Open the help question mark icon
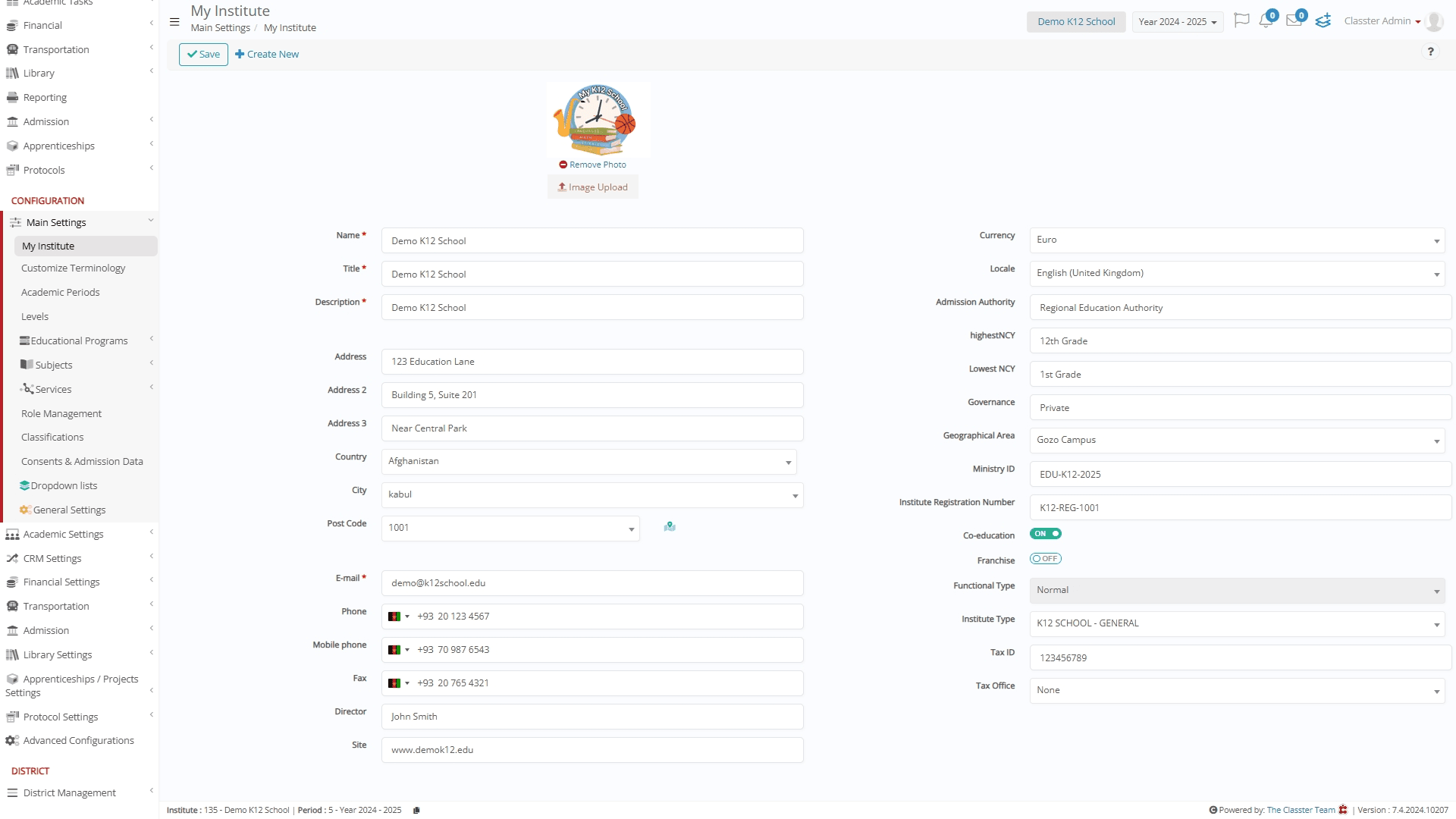Viewport: 1456px width, 819px height. click(1431, 52)
